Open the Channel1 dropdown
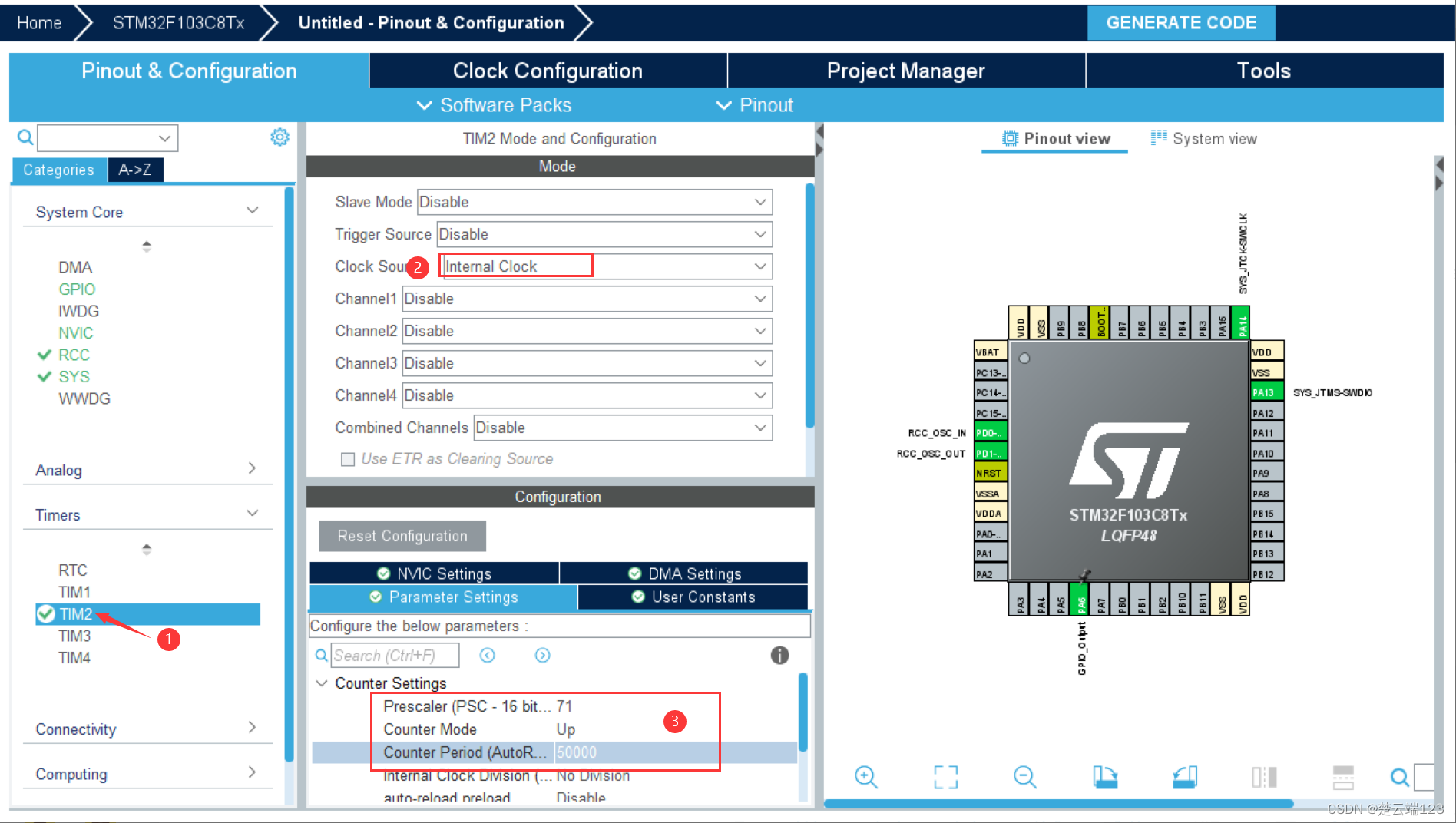 click(x=587, y=299)
